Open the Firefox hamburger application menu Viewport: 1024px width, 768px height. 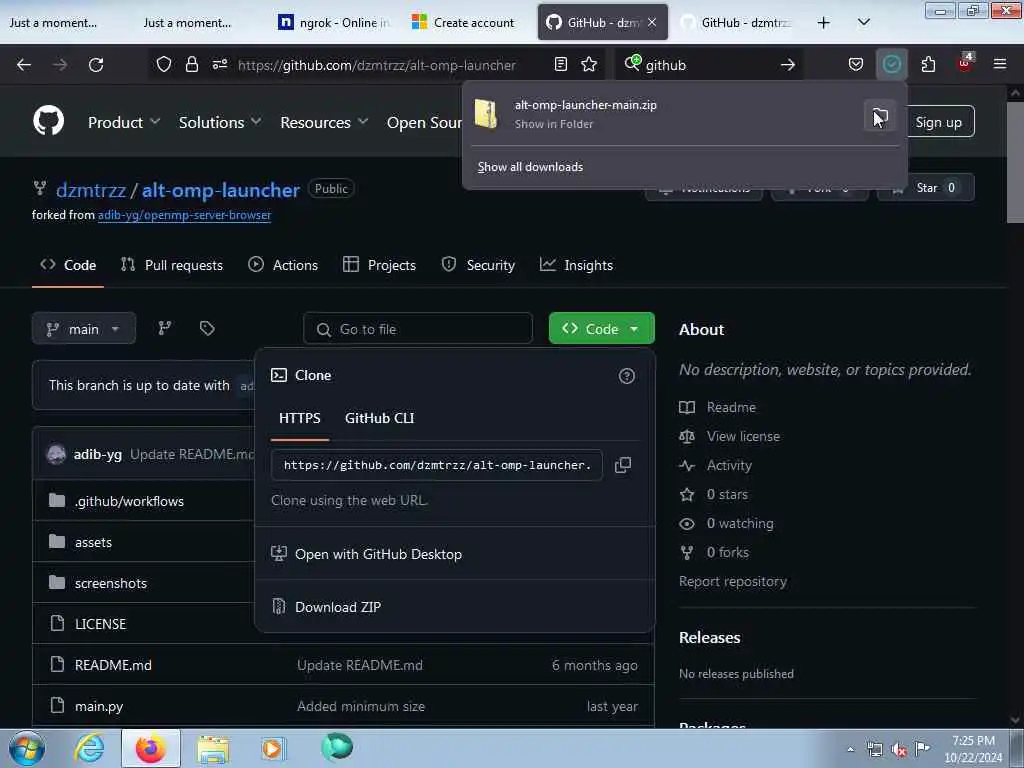999,64
